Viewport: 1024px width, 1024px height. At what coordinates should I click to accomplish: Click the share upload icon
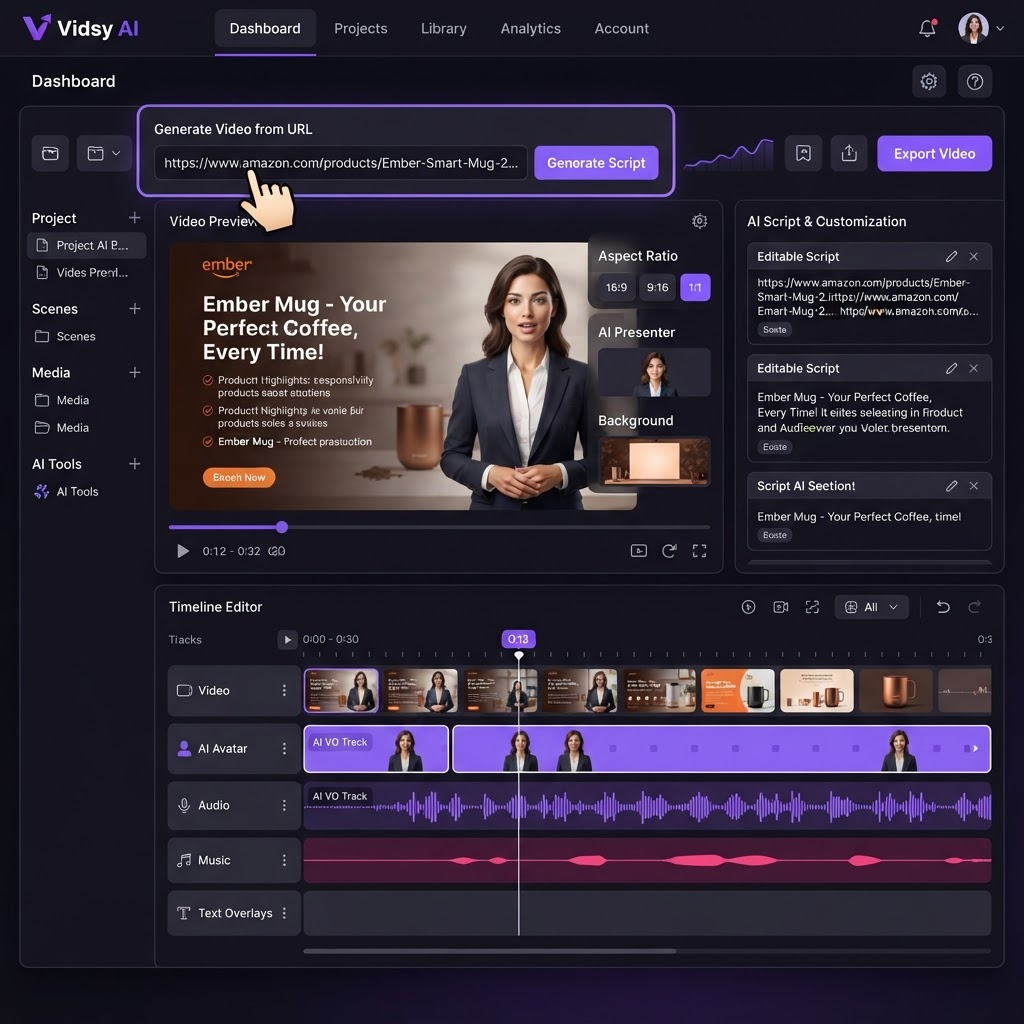click(849, 153)
